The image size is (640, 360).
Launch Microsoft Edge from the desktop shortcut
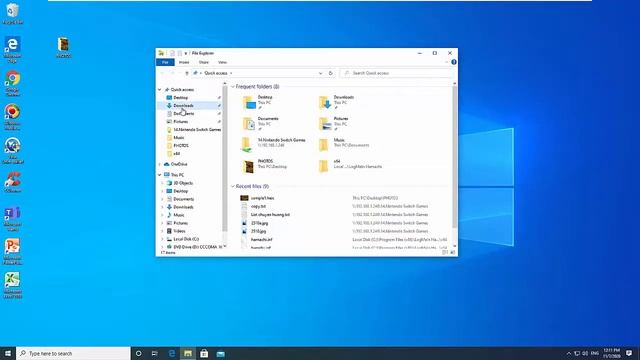pos(13,49)
